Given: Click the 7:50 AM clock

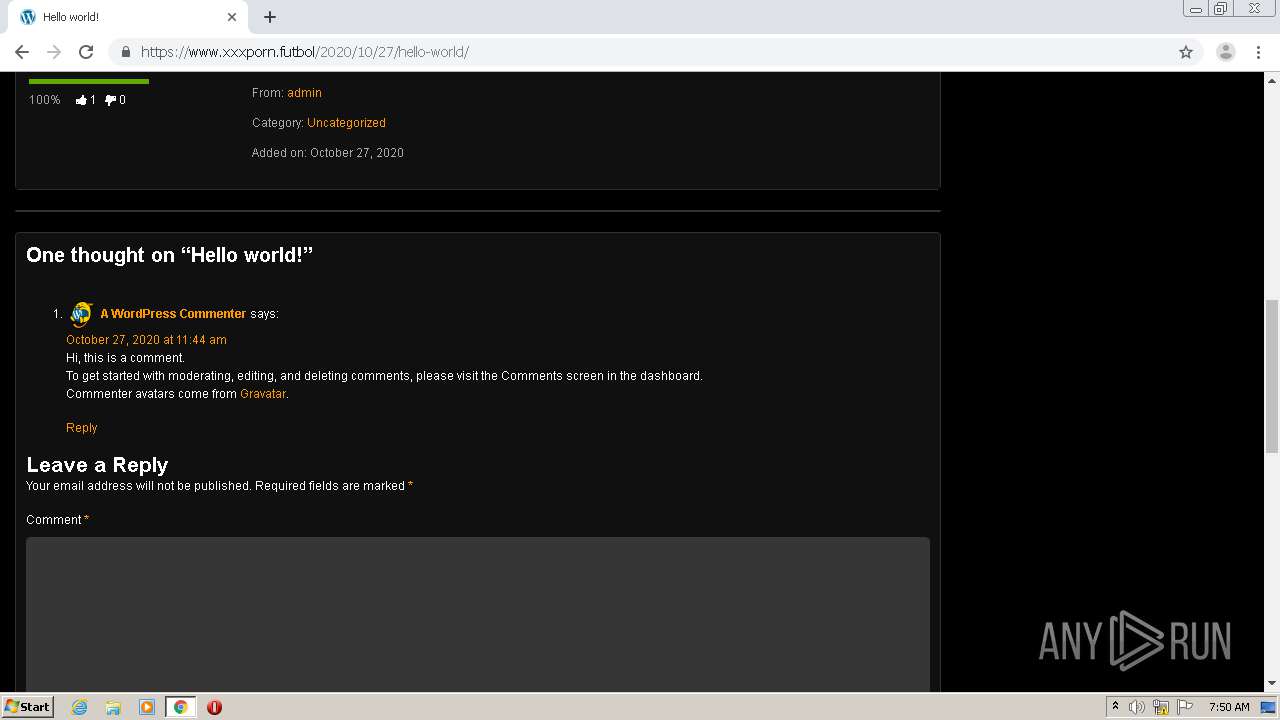Looking at the screenshot, I should [x=1229, y=707].
